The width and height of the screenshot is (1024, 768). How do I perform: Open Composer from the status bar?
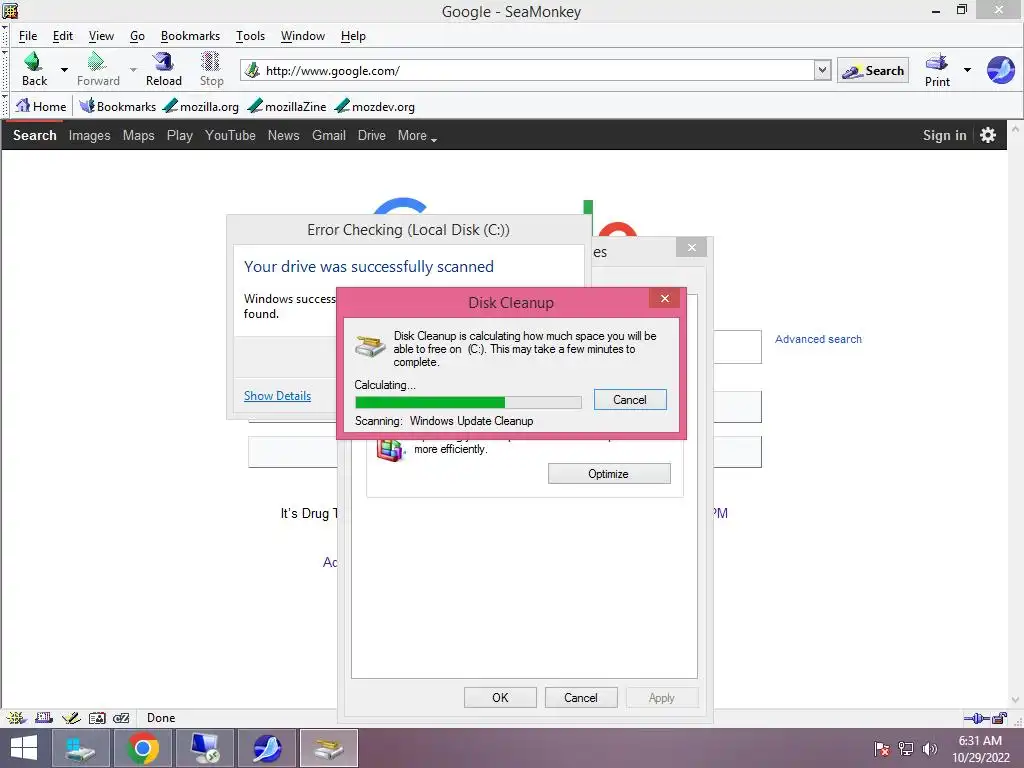(x=71, y=718)
